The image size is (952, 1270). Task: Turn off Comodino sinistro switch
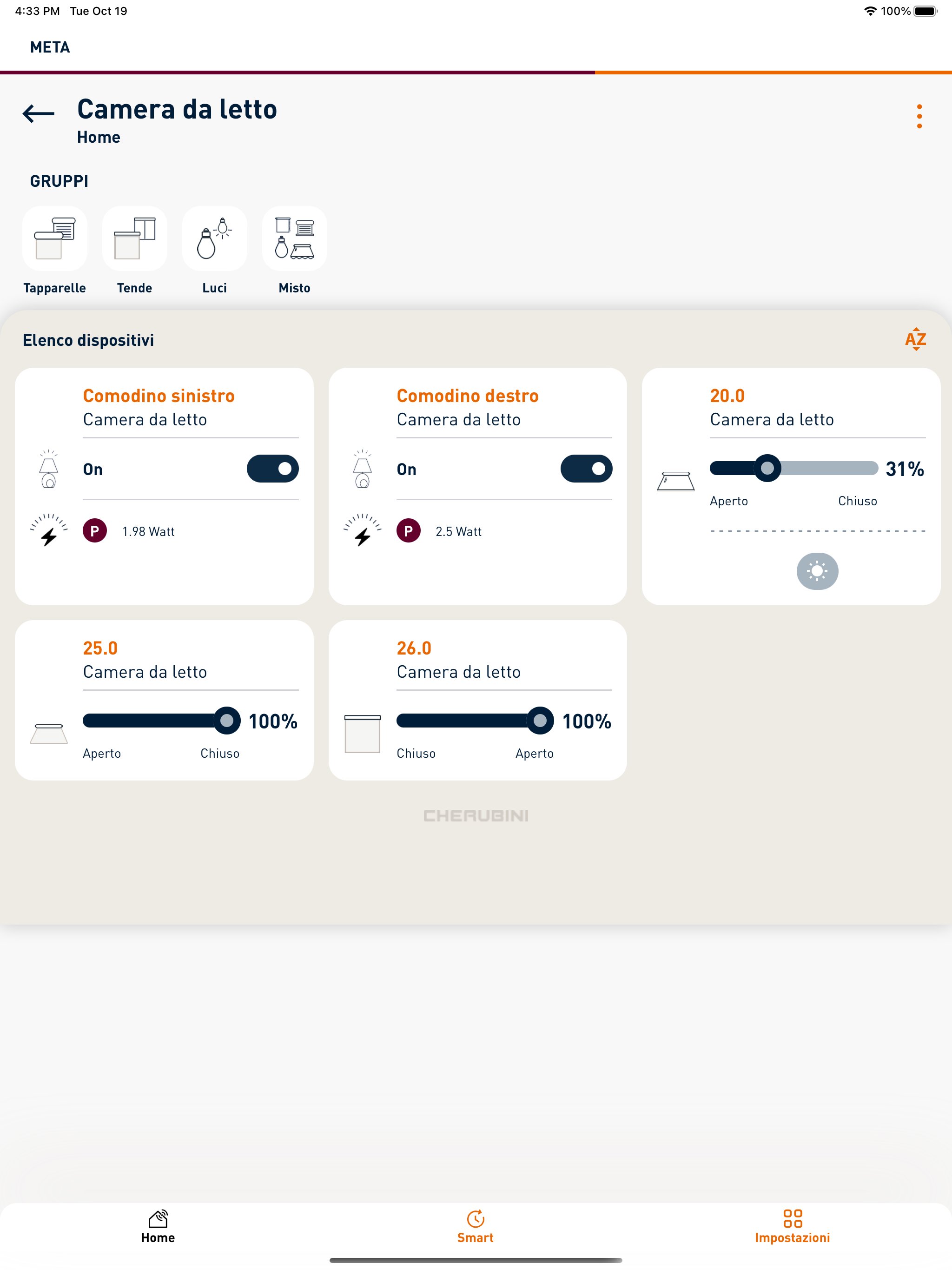coord(273,469)
